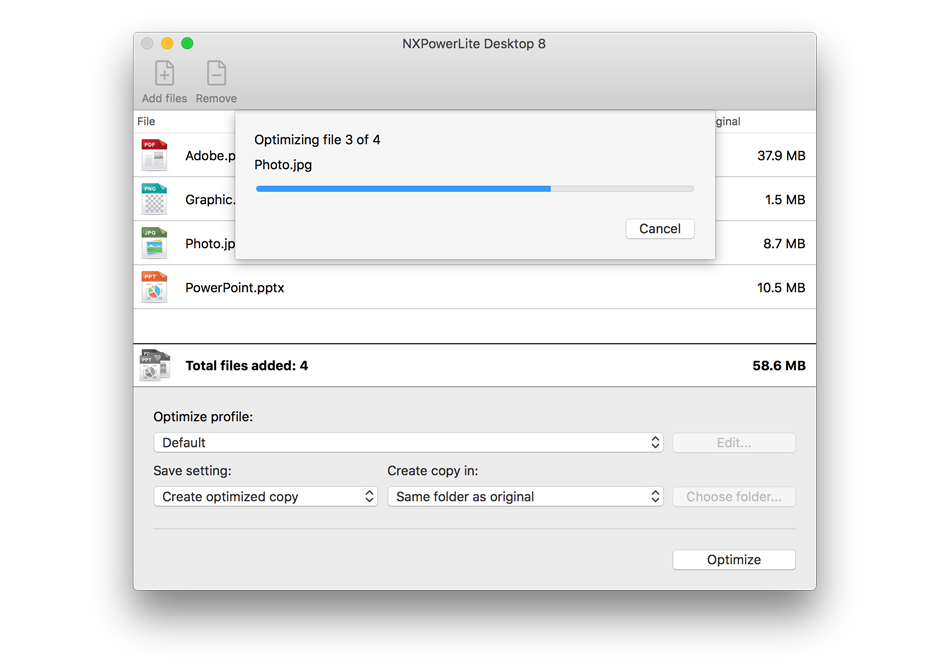Image resolution: width=950 pixels, height=670 pixels.
Task: Select the PPT icon for PowerPoint.pptx
Action: 154,287
